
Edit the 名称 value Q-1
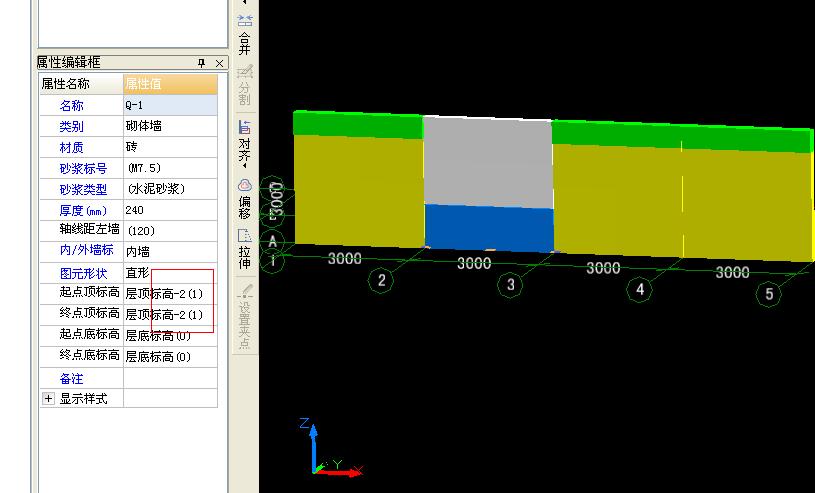coord(170,105)
